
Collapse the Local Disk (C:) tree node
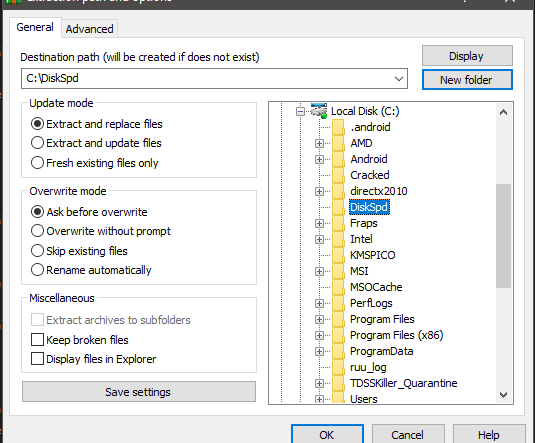click(300, 111)
